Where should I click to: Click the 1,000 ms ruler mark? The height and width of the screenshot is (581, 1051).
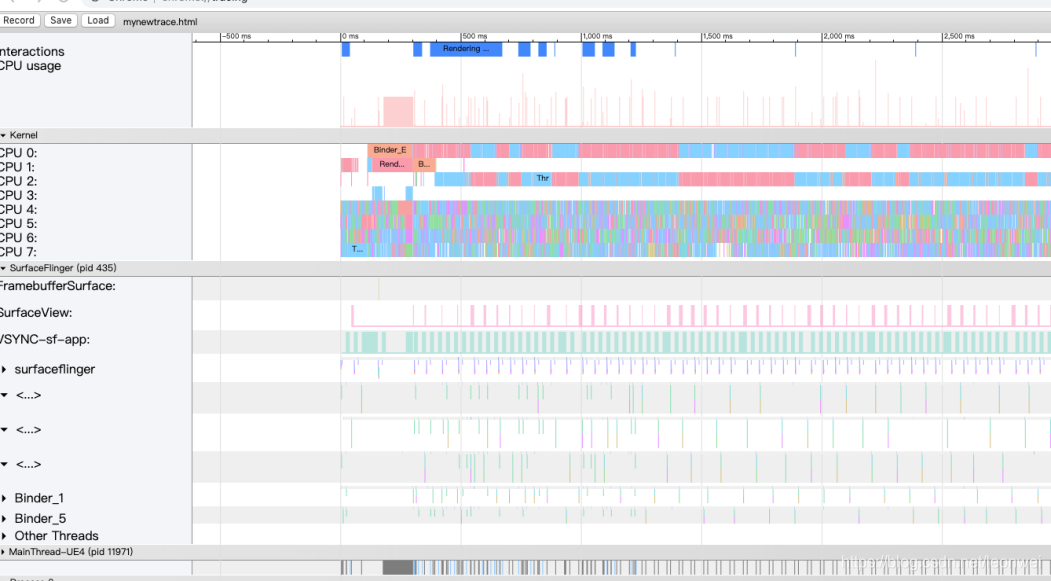[x=597, y=37]
